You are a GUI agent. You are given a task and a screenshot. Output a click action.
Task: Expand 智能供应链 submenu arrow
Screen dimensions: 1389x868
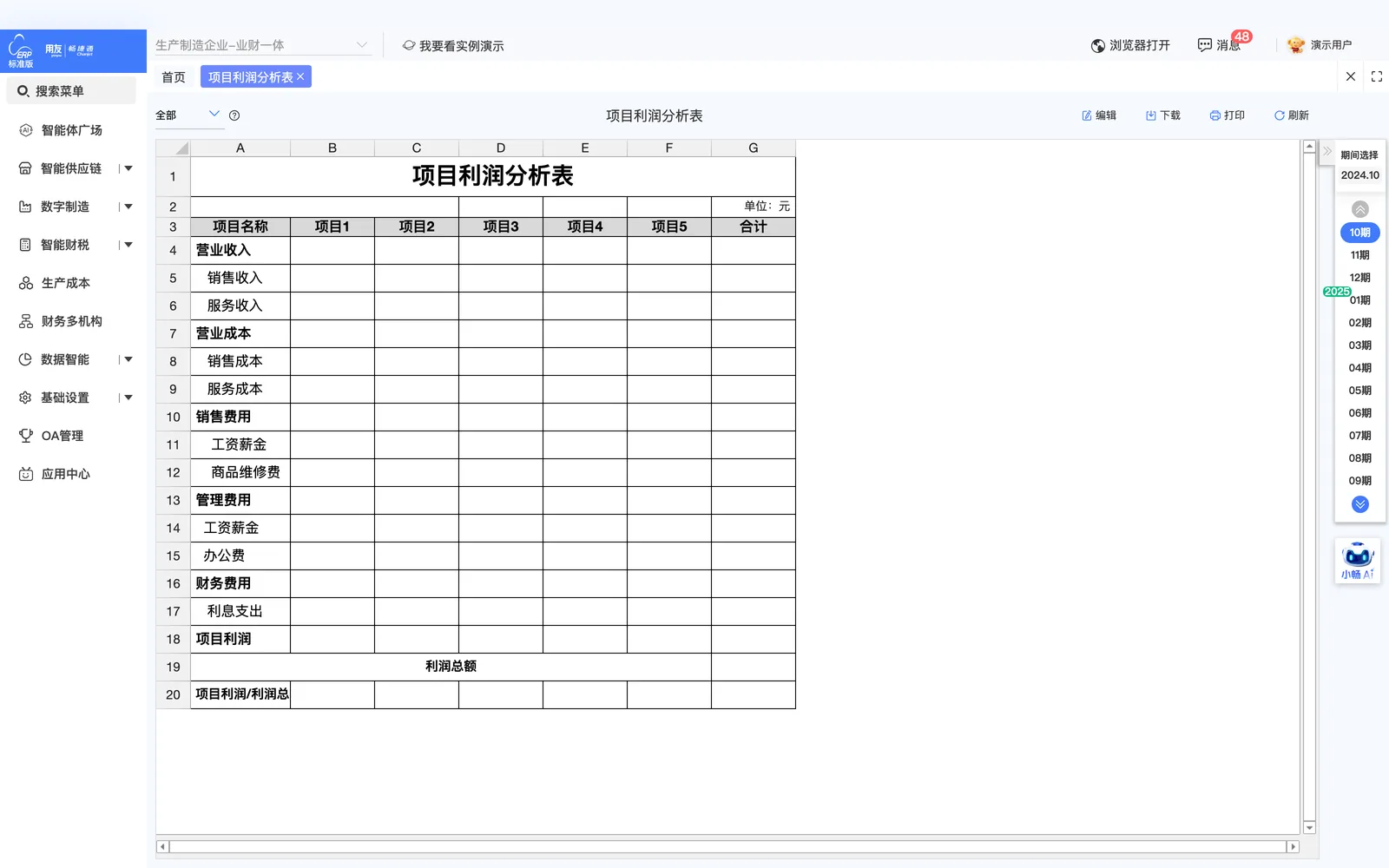[x=128, y=168]
